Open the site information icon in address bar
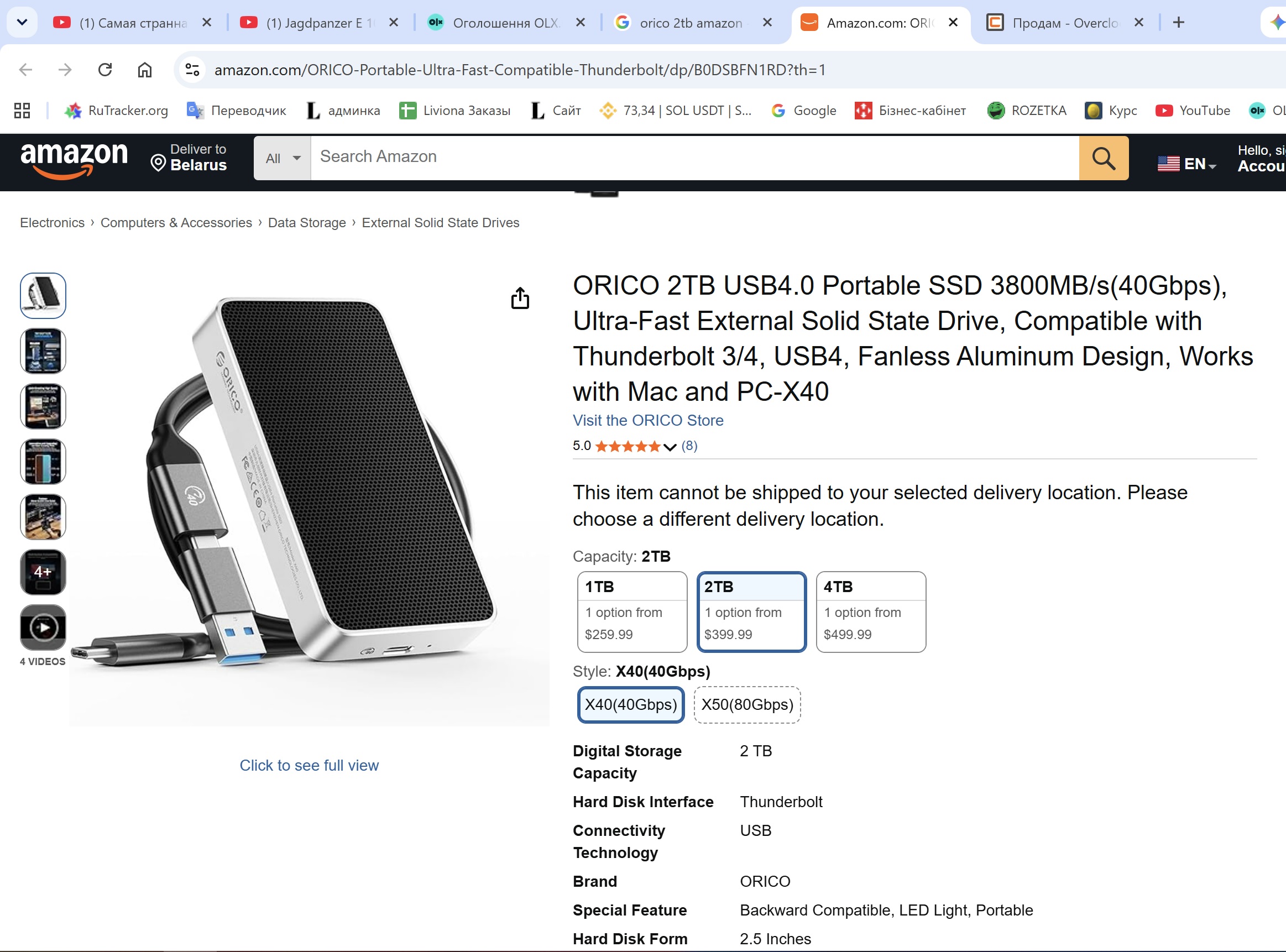 pos(192,70)
